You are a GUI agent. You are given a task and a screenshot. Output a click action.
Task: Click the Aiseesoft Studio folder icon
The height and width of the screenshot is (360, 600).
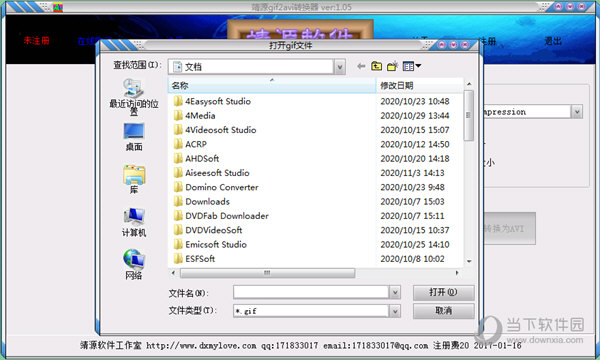[x=178, y=173]
